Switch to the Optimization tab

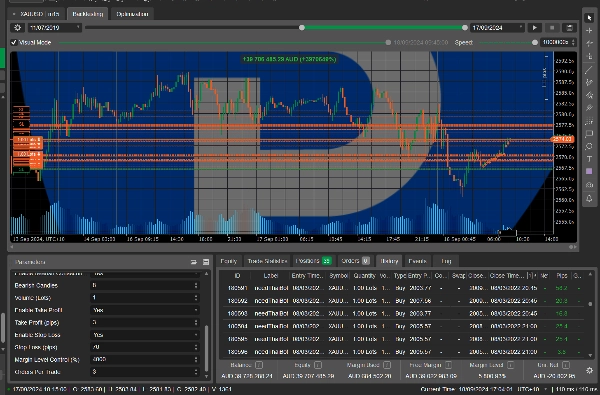(x=132, y=14)
